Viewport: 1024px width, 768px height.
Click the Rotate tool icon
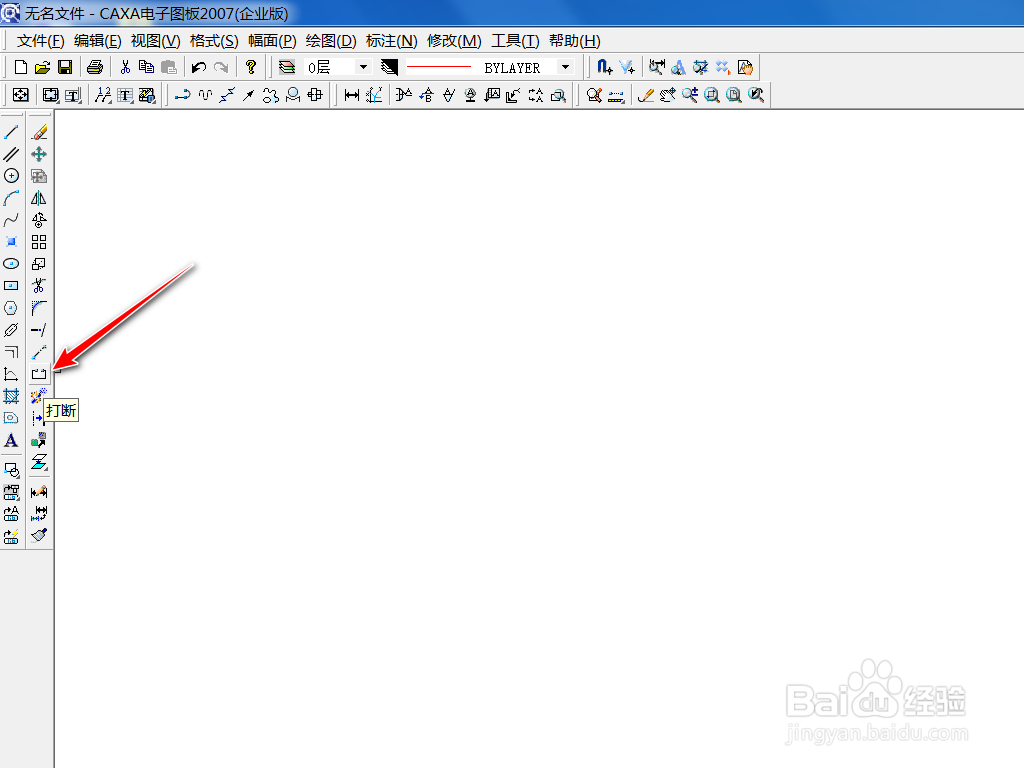(39, 220)
